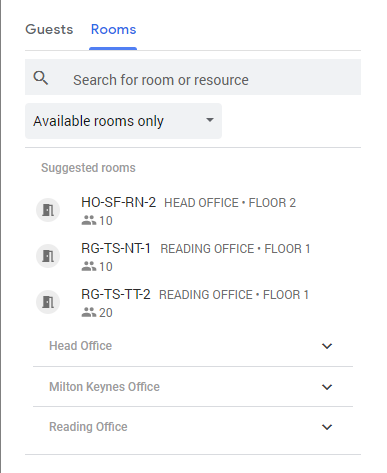Expand the Head Office section chevron
Viewport: 387px width, 473px height.
coord(327,346)
